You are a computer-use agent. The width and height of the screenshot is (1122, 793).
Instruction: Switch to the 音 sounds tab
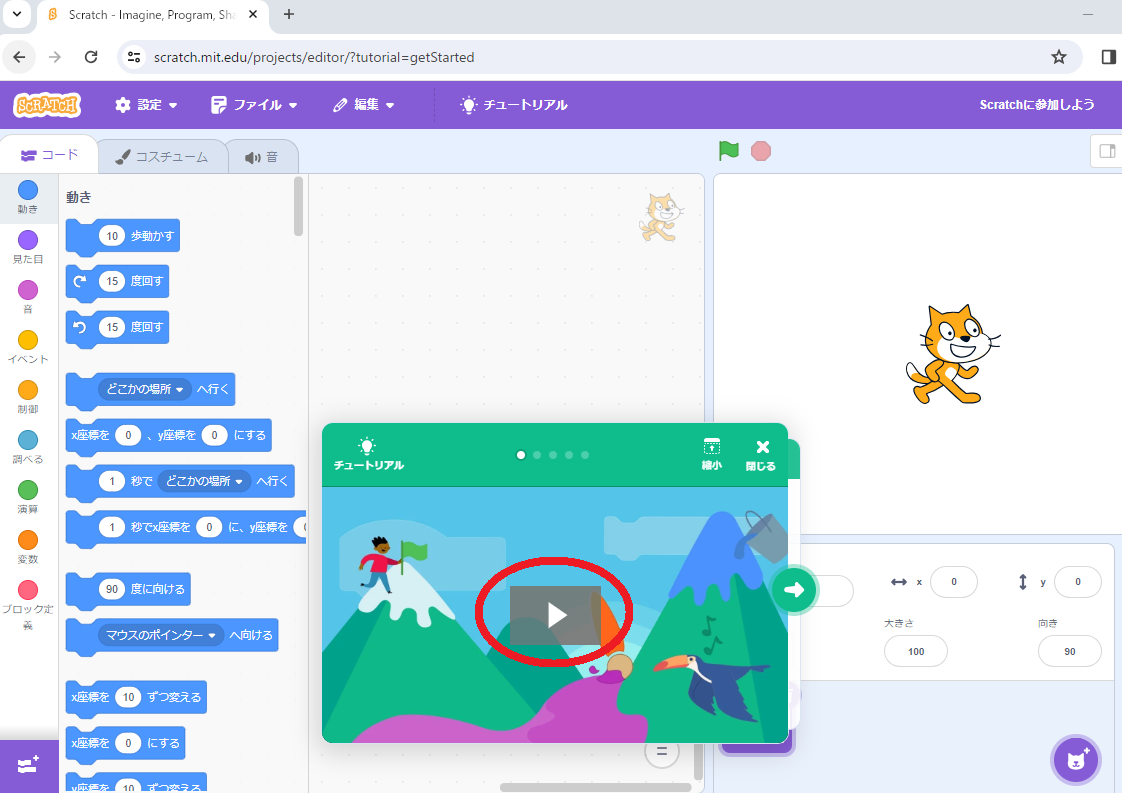pyautogui.click(x=262, y=157)
